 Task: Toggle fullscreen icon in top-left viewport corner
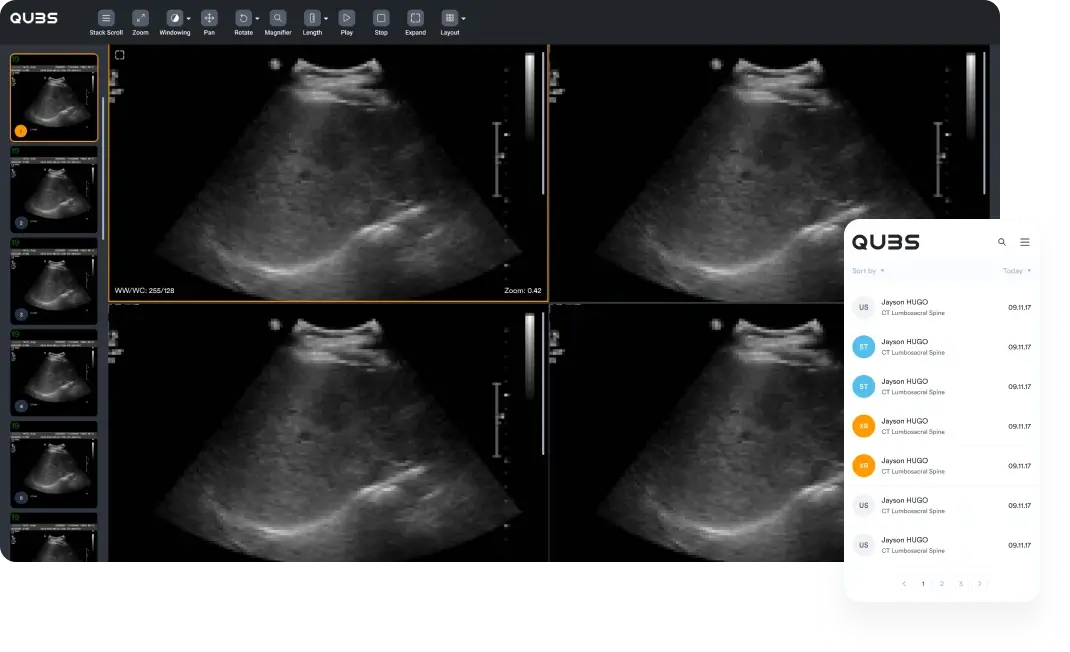click(x=119, y=55)
